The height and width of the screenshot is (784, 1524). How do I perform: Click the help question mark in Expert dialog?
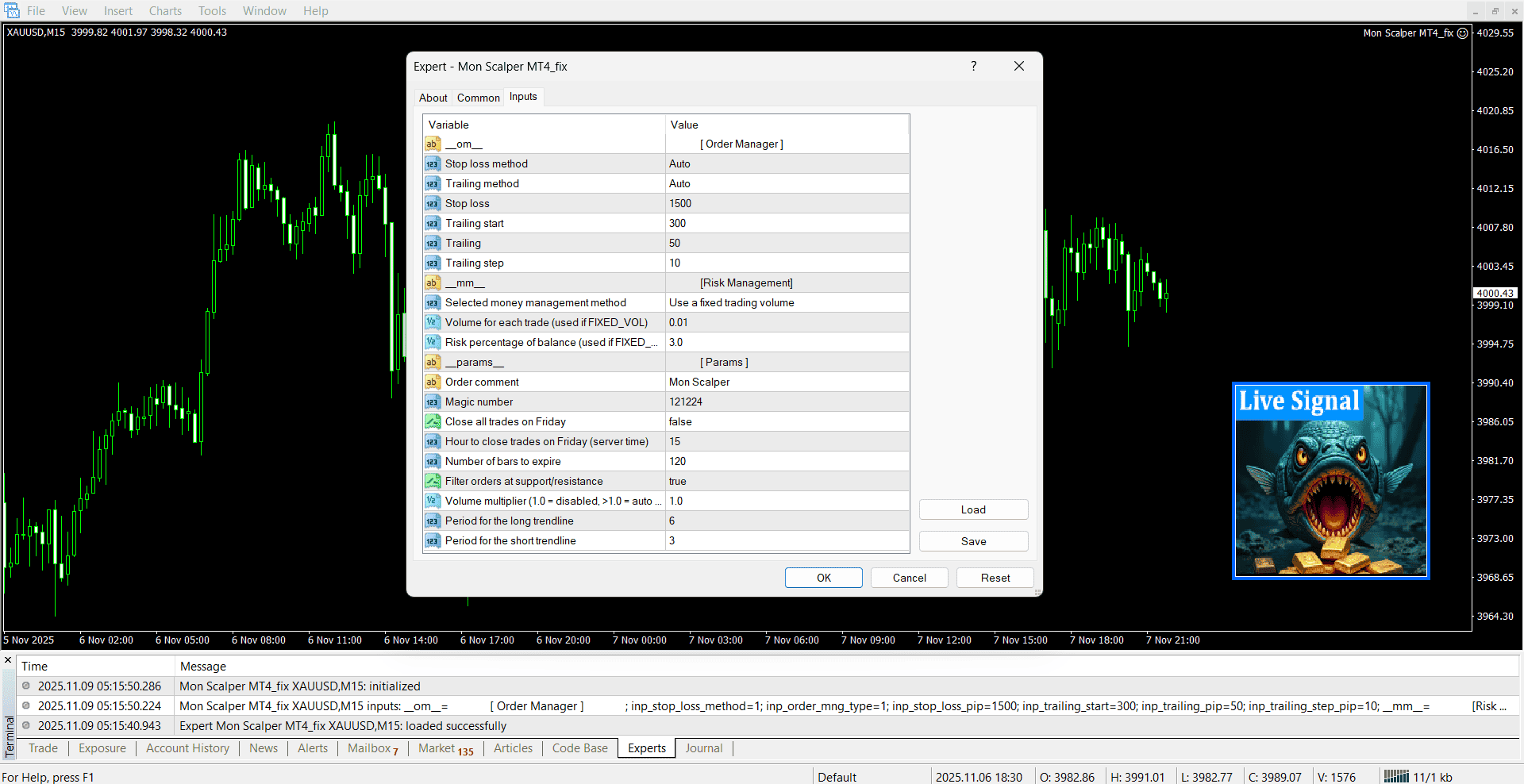point(973,66)
